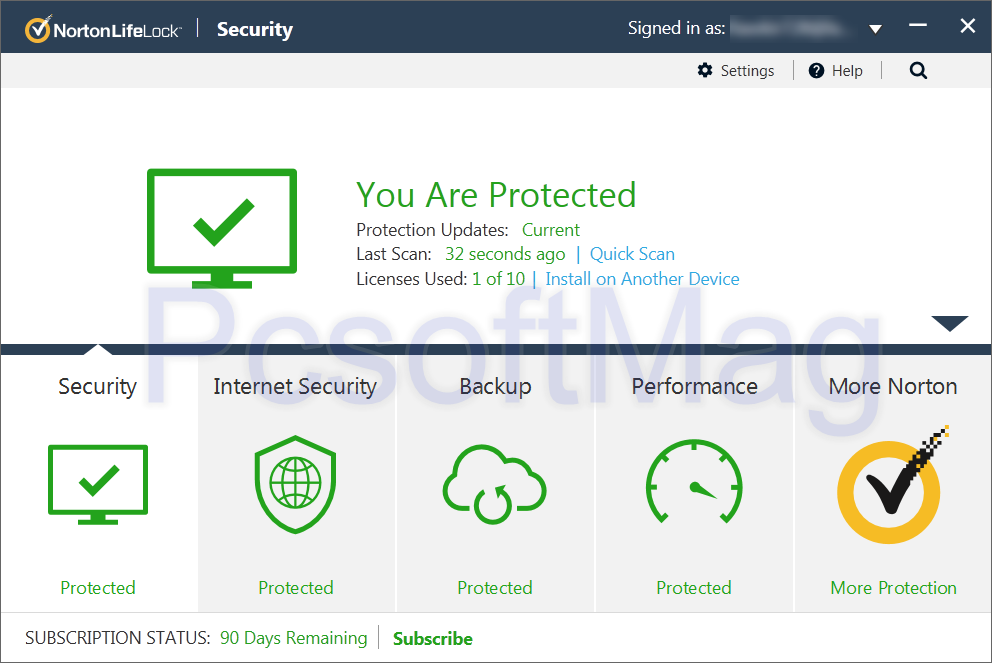The image size is (992, 663).
Task: Close the Norton window
Action: click(967, 26)
